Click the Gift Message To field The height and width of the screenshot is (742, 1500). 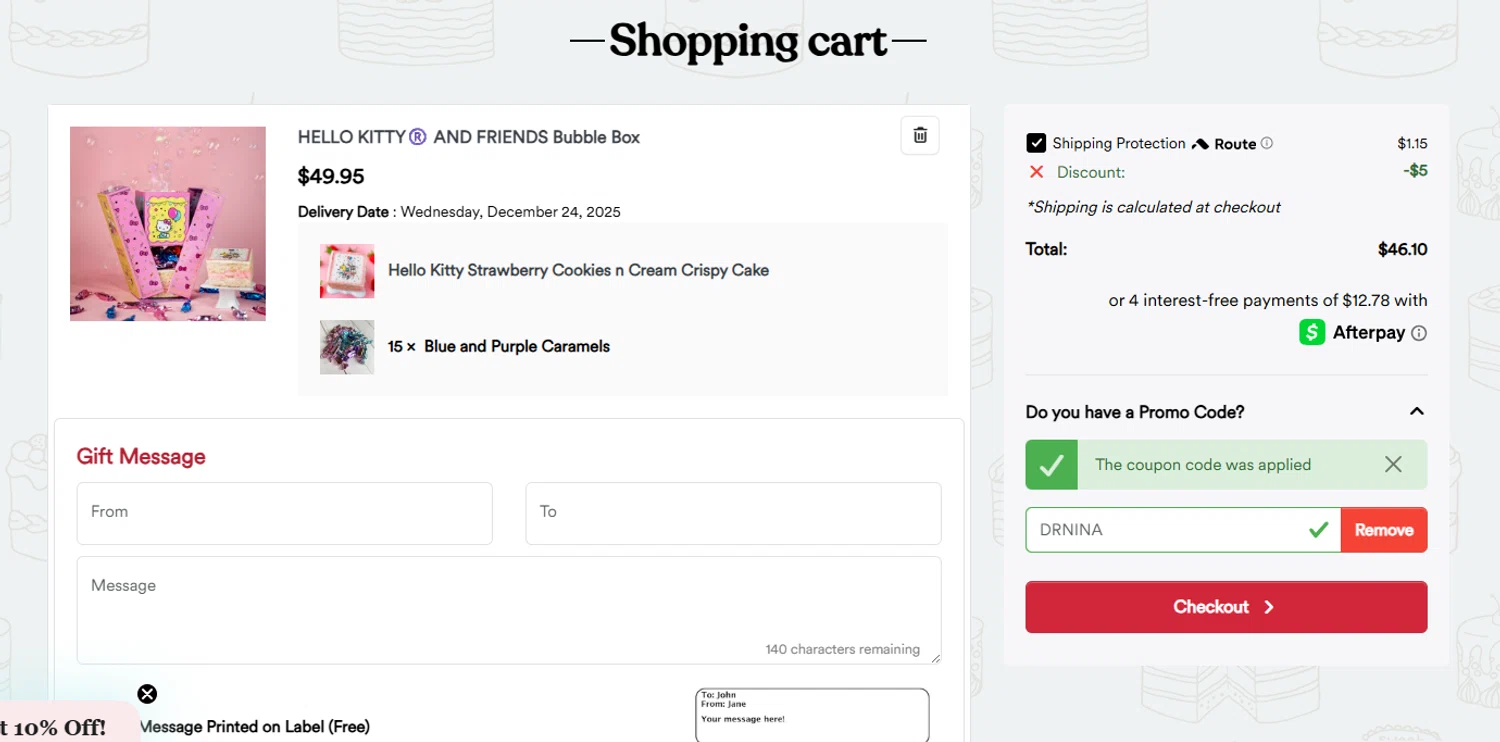click(733, 513)
